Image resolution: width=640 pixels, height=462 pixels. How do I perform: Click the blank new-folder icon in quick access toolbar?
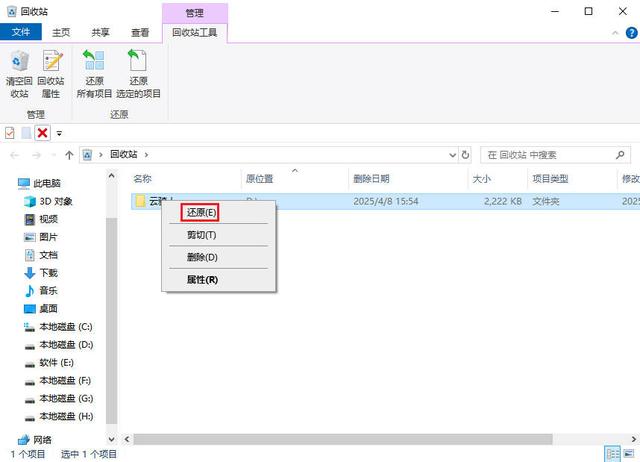pos(26,133)
